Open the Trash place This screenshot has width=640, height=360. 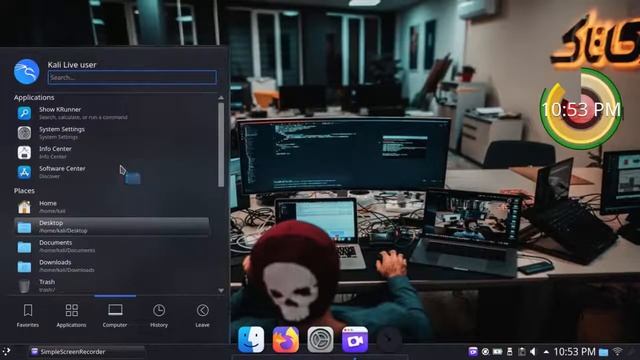point(112,285)
